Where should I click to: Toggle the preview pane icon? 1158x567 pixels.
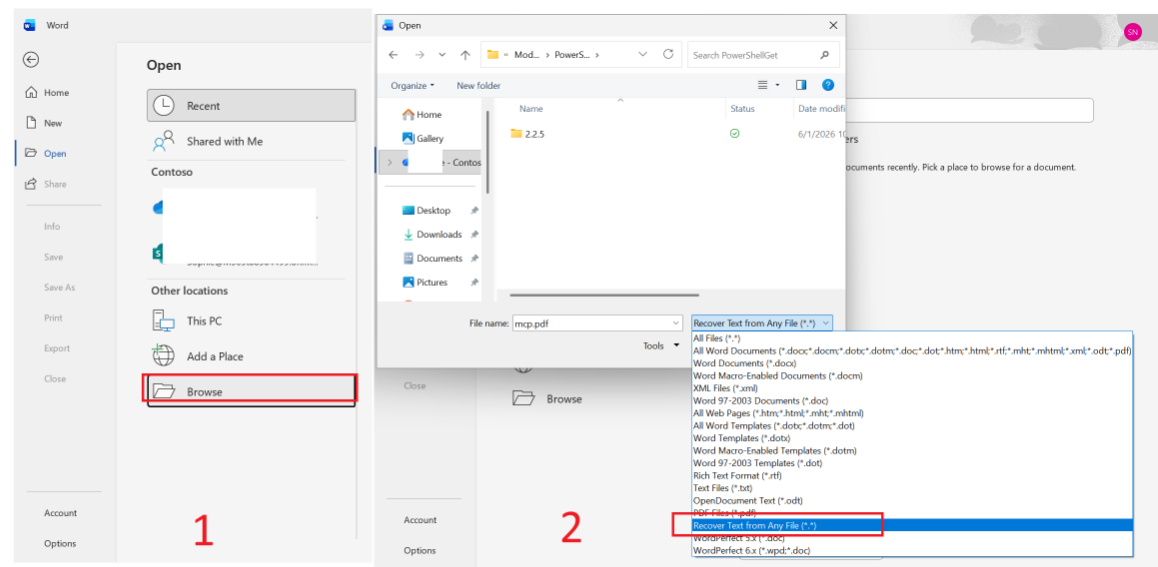point(801,86)
